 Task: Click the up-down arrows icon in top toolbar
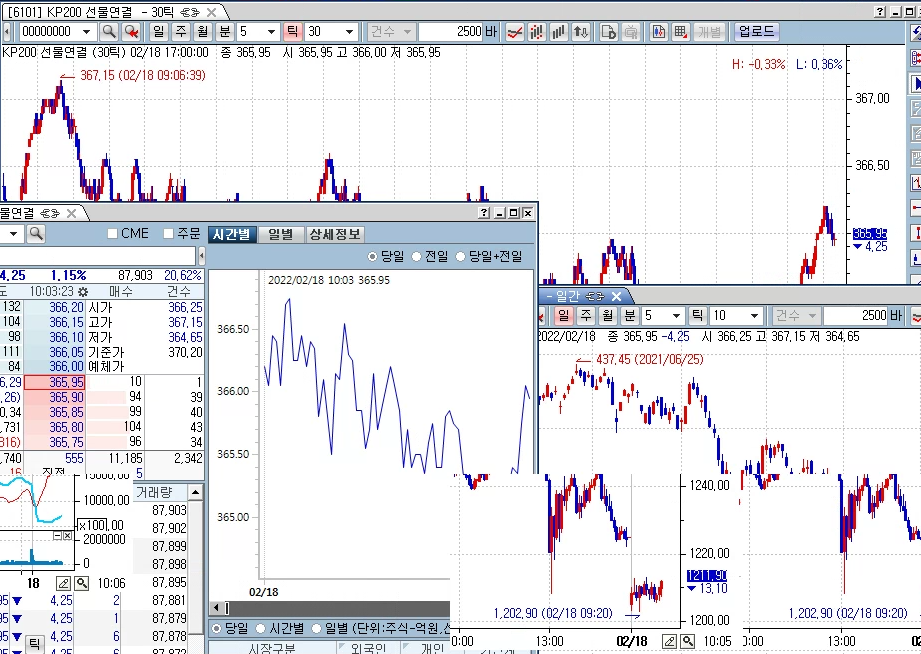click(x=581, y=32)
